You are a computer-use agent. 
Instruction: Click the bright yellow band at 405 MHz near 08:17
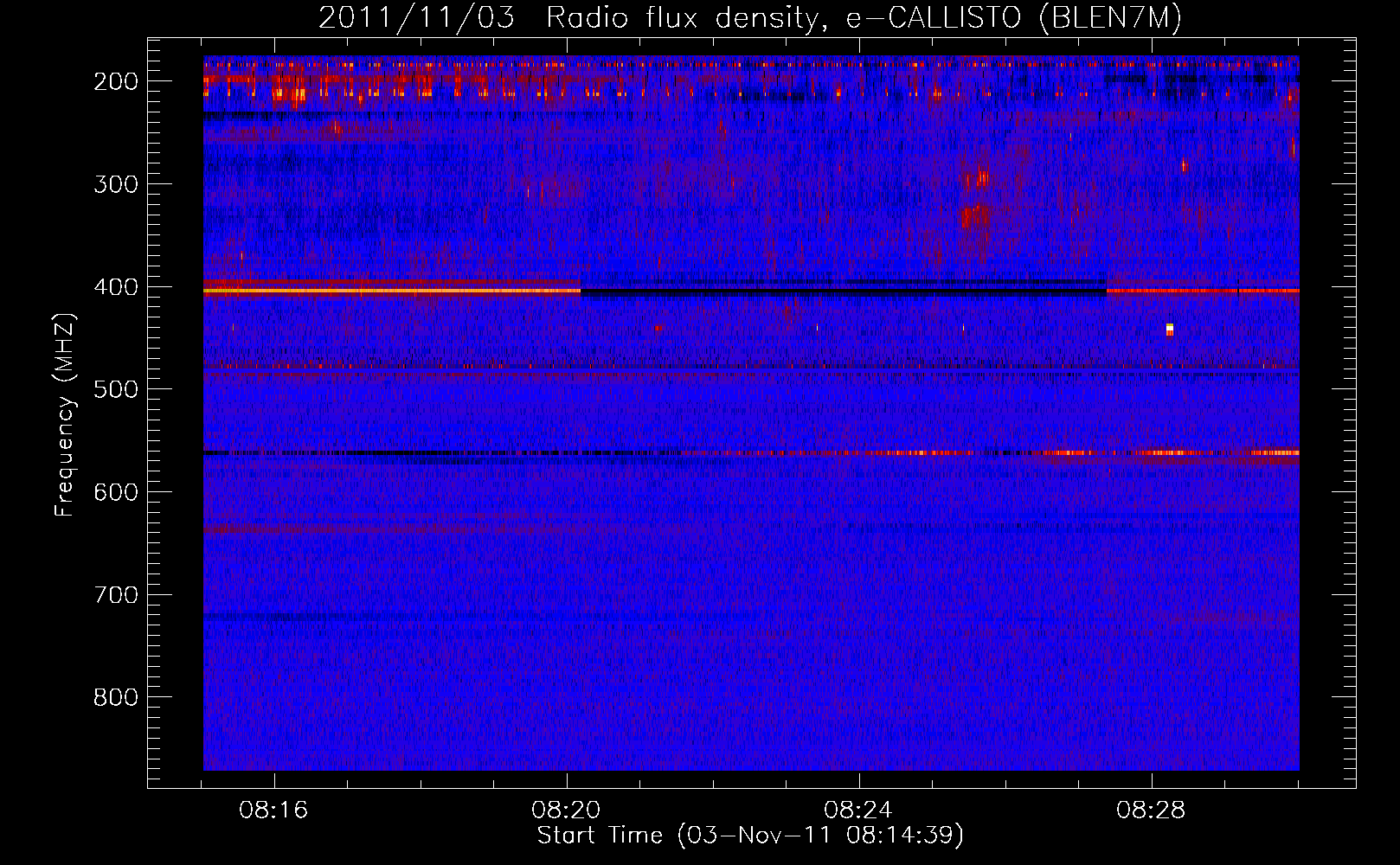[392, 291]
